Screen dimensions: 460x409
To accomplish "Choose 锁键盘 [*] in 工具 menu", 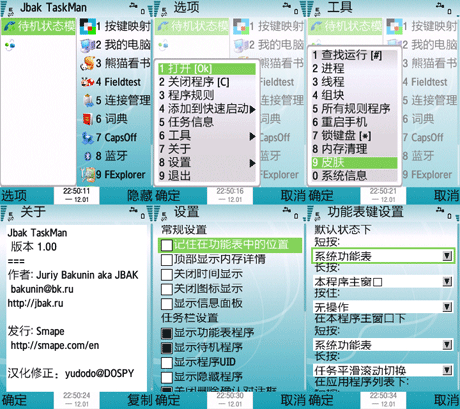I will coord(354,135).
